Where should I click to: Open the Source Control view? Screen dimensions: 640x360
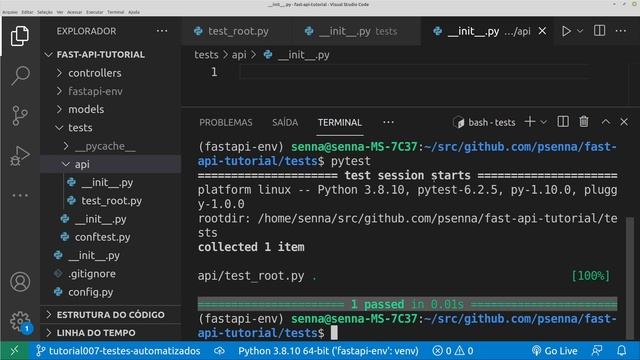click(20, 116)
